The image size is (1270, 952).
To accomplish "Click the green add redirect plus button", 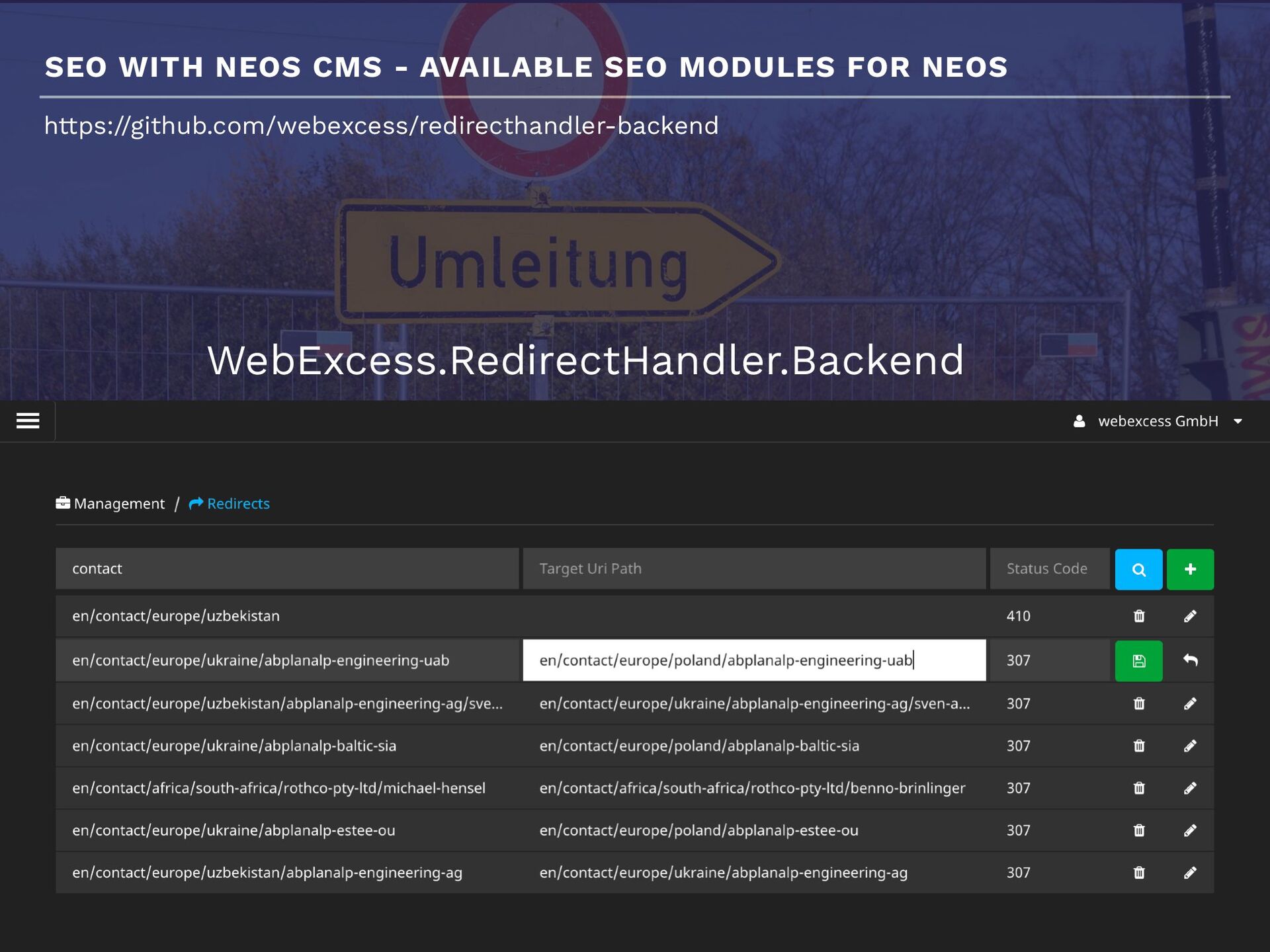I will (x=1190, y=569).
